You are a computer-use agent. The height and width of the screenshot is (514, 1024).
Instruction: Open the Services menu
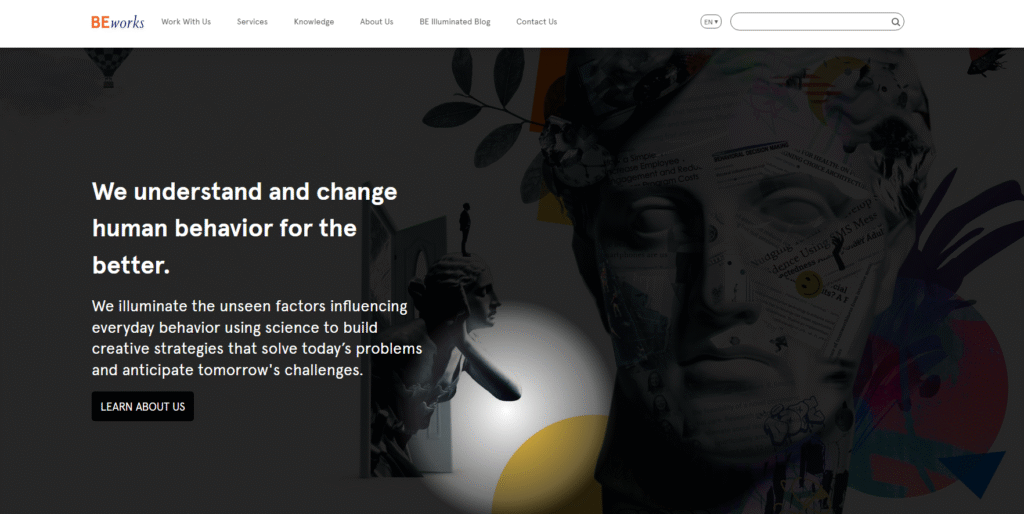[252, 22]
